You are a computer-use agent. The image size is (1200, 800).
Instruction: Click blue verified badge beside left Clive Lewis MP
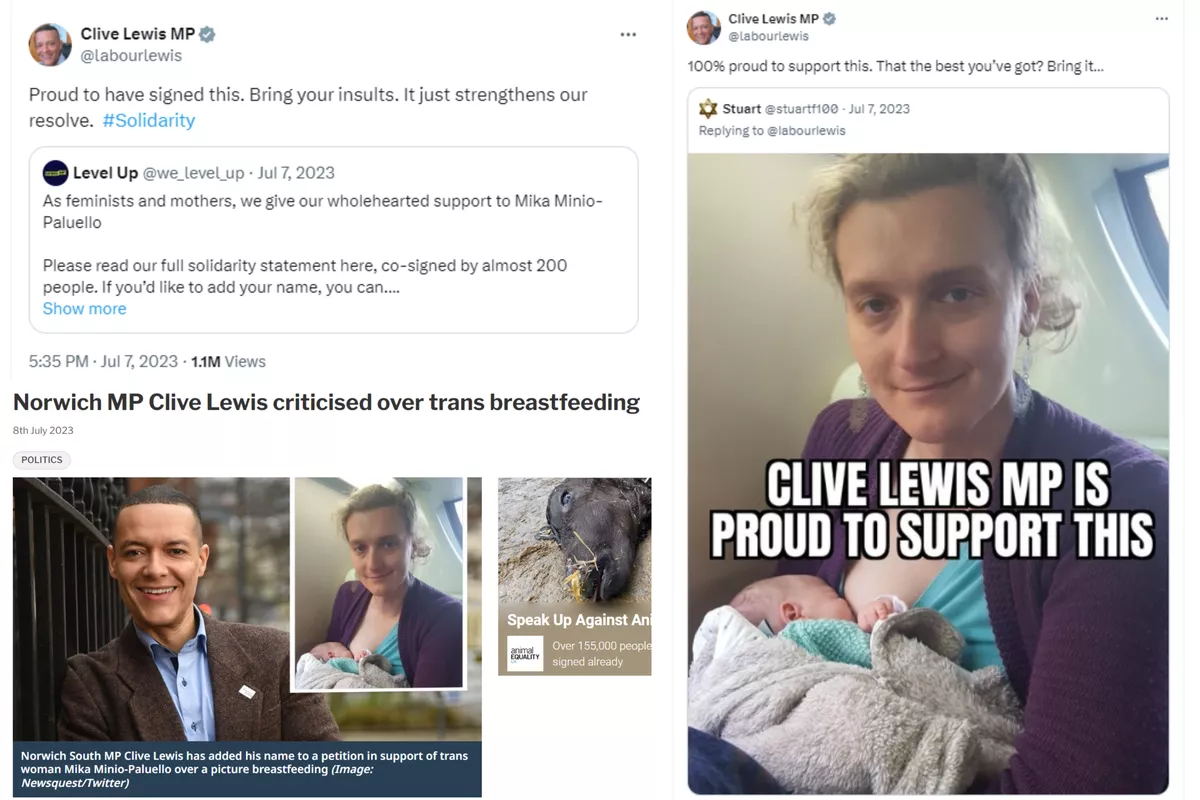coord(208,34)
